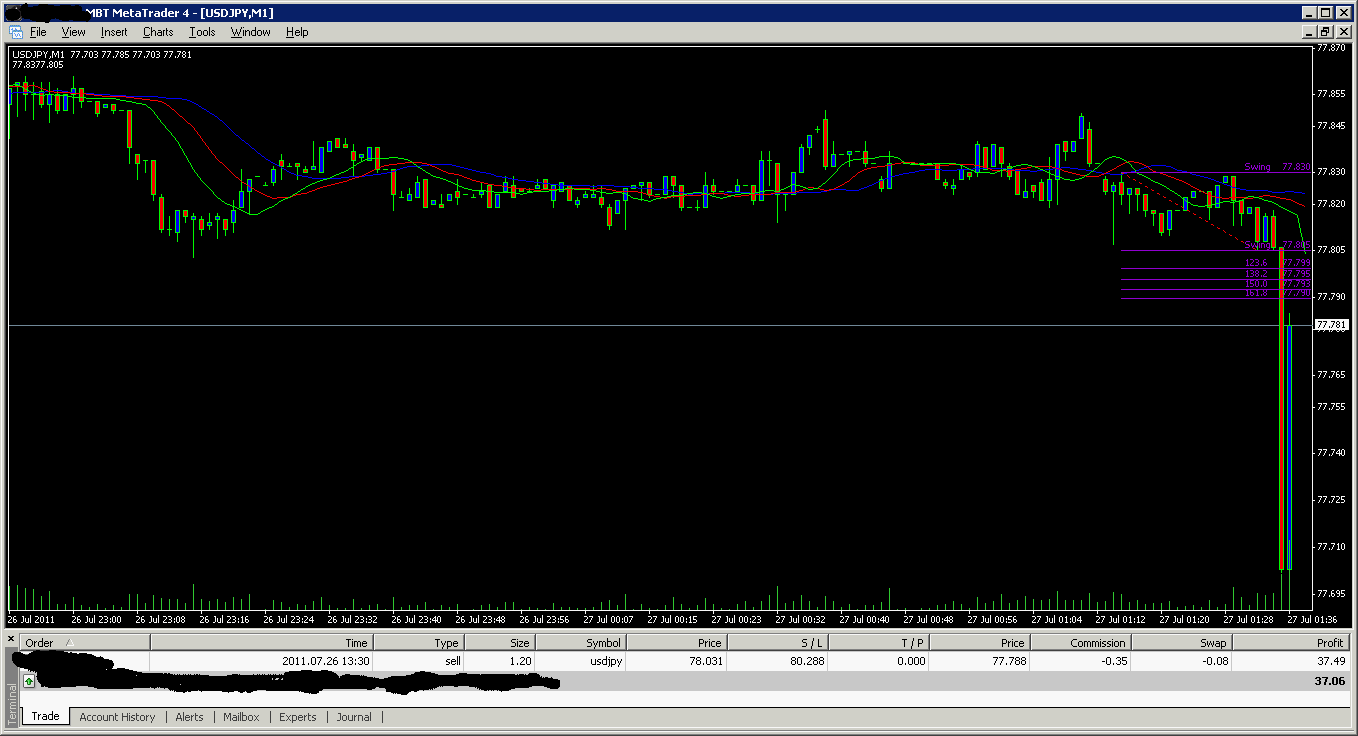
Task: Click the Commission column header
Action: click(x=1080, y=643)
